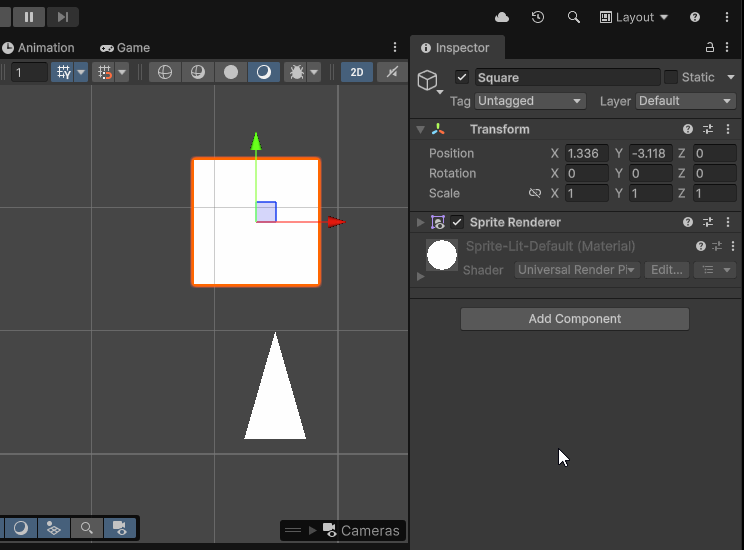Click the shader Edit... button
This screenshot has height=550, width=744.
click(667, 270)
